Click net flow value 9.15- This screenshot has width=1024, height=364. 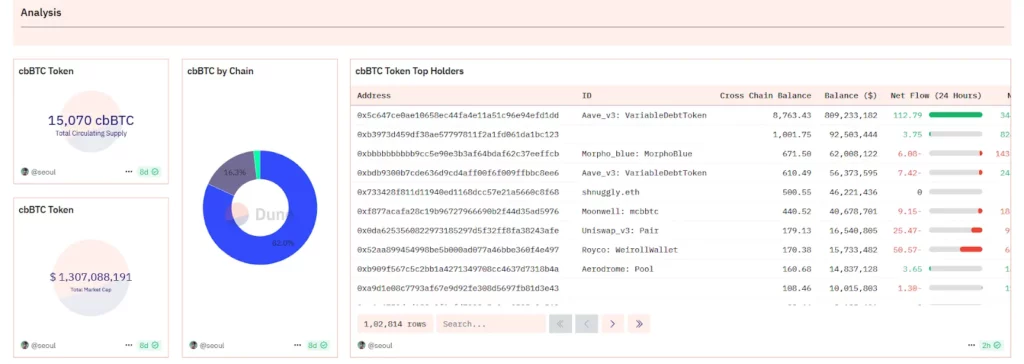pyautogui.click(x=910, y=211)
